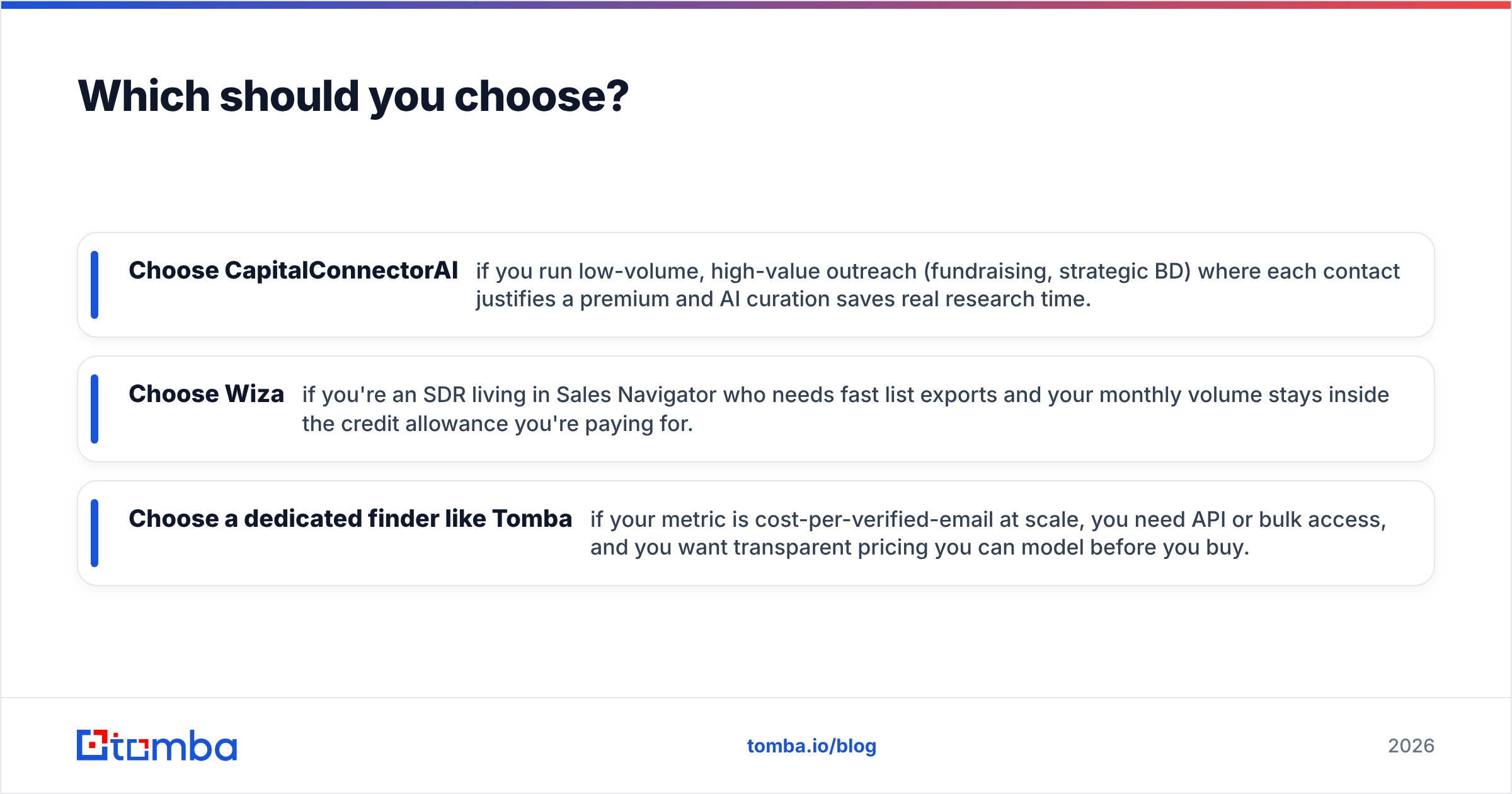Click the tomba wordmark text in the footer

click(x=175, y=745)
